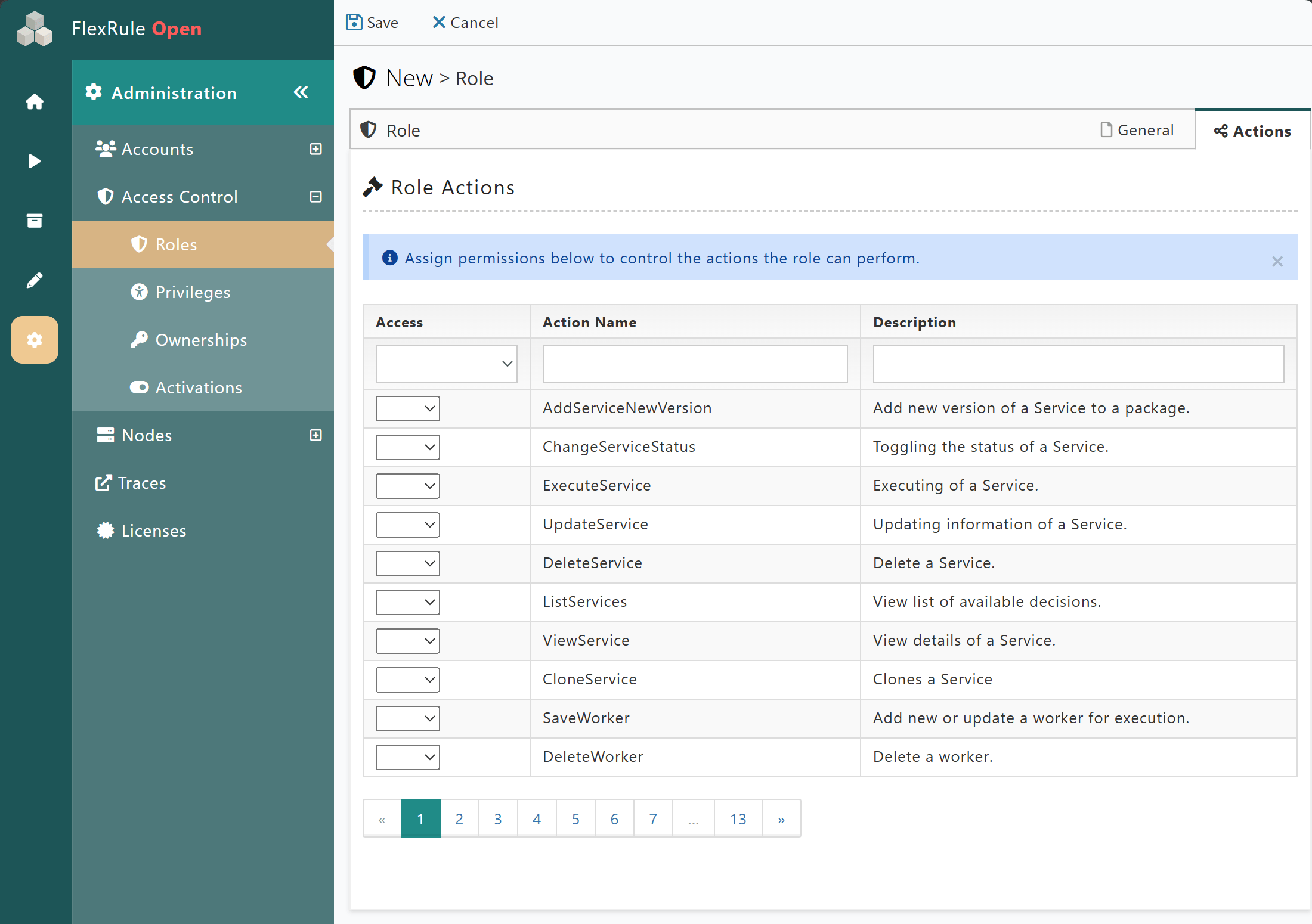Switch to the Actions tab

pyautogui.click(x=1253, y=131)
